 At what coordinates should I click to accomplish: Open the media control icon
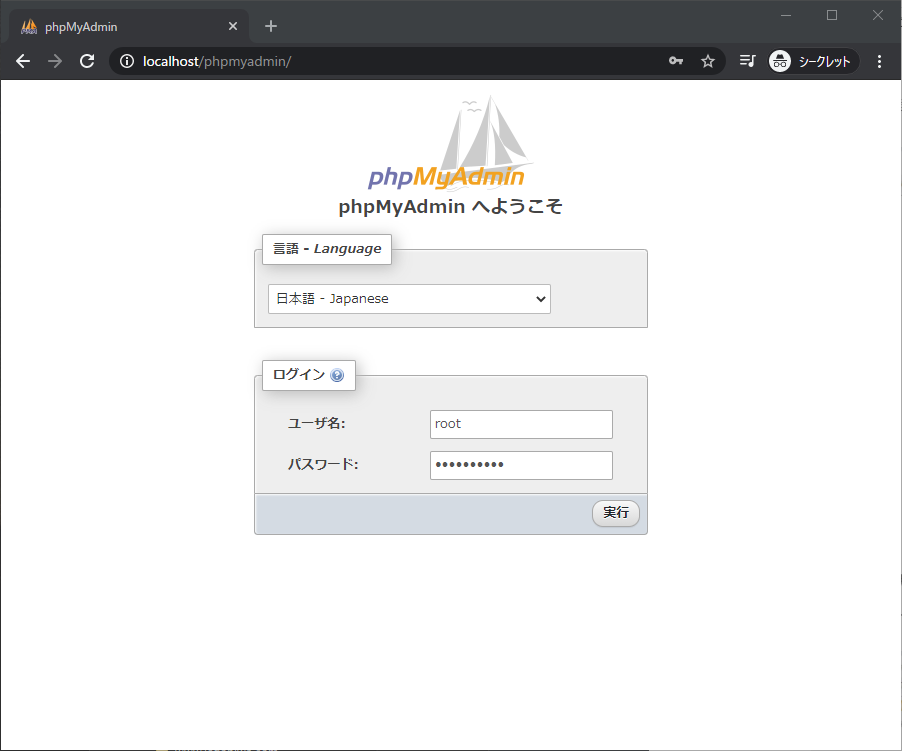pyautogui.click(x=747, y=61)
